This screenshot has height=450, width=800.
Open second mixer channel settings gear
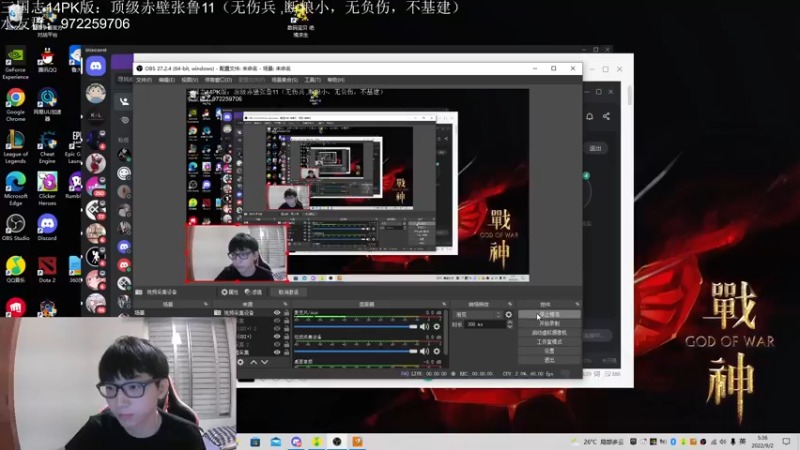click(437, 351)
